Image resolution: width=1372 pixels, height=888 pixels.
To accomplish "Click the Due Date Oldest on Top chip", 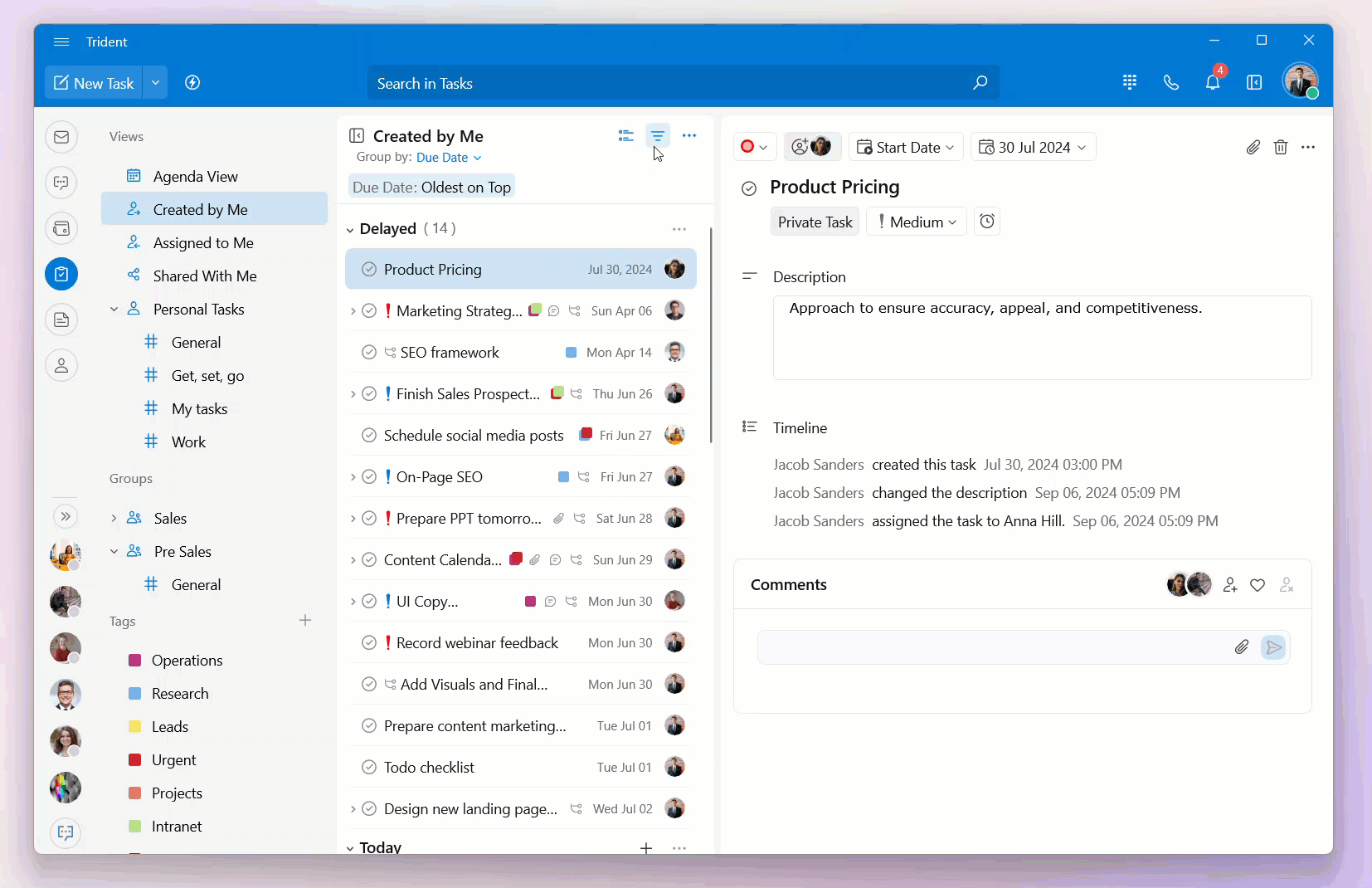I will pos(431,188).
